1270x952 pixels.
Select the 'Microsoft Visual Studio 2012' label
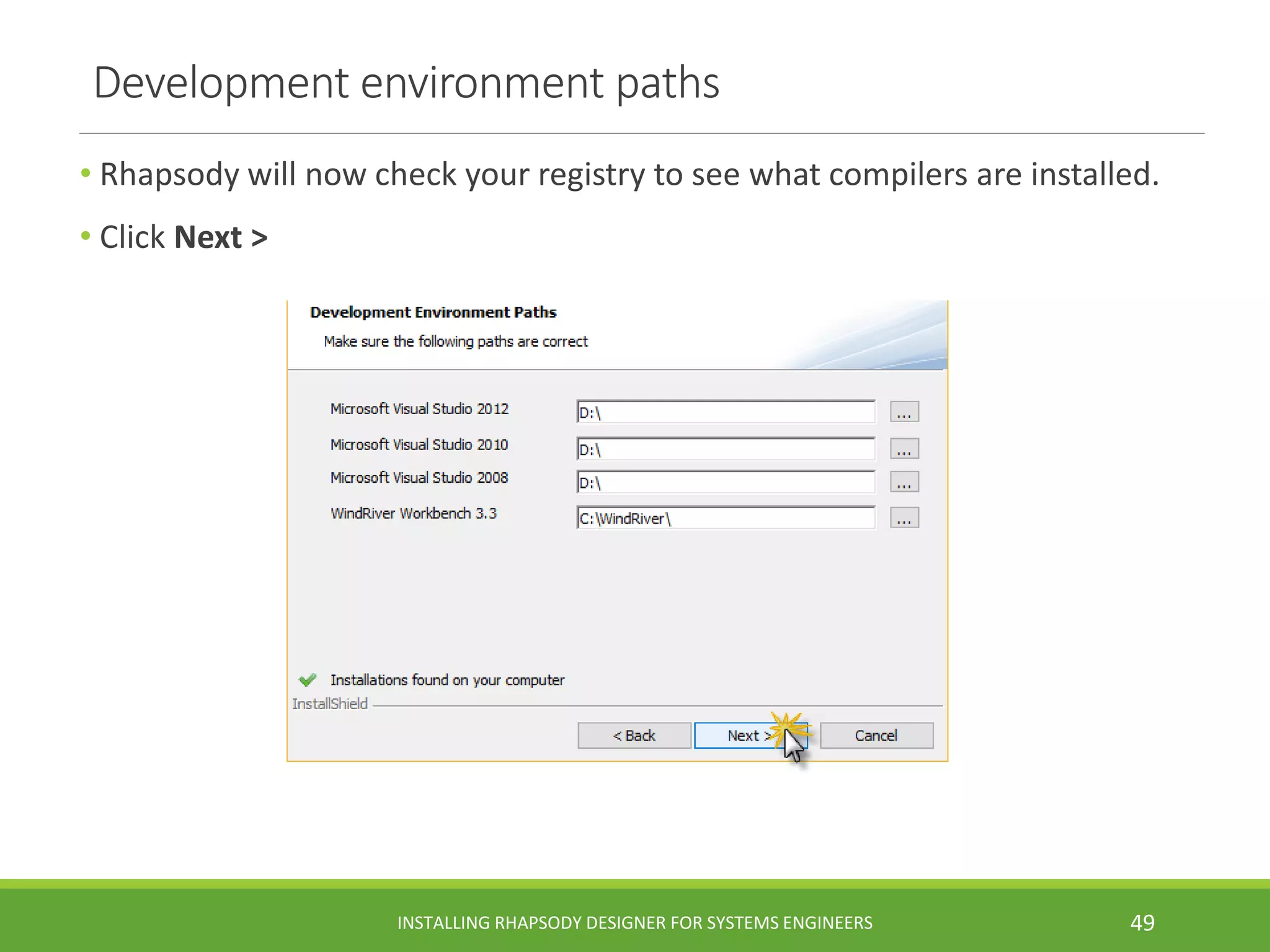[x=419, y=409]
